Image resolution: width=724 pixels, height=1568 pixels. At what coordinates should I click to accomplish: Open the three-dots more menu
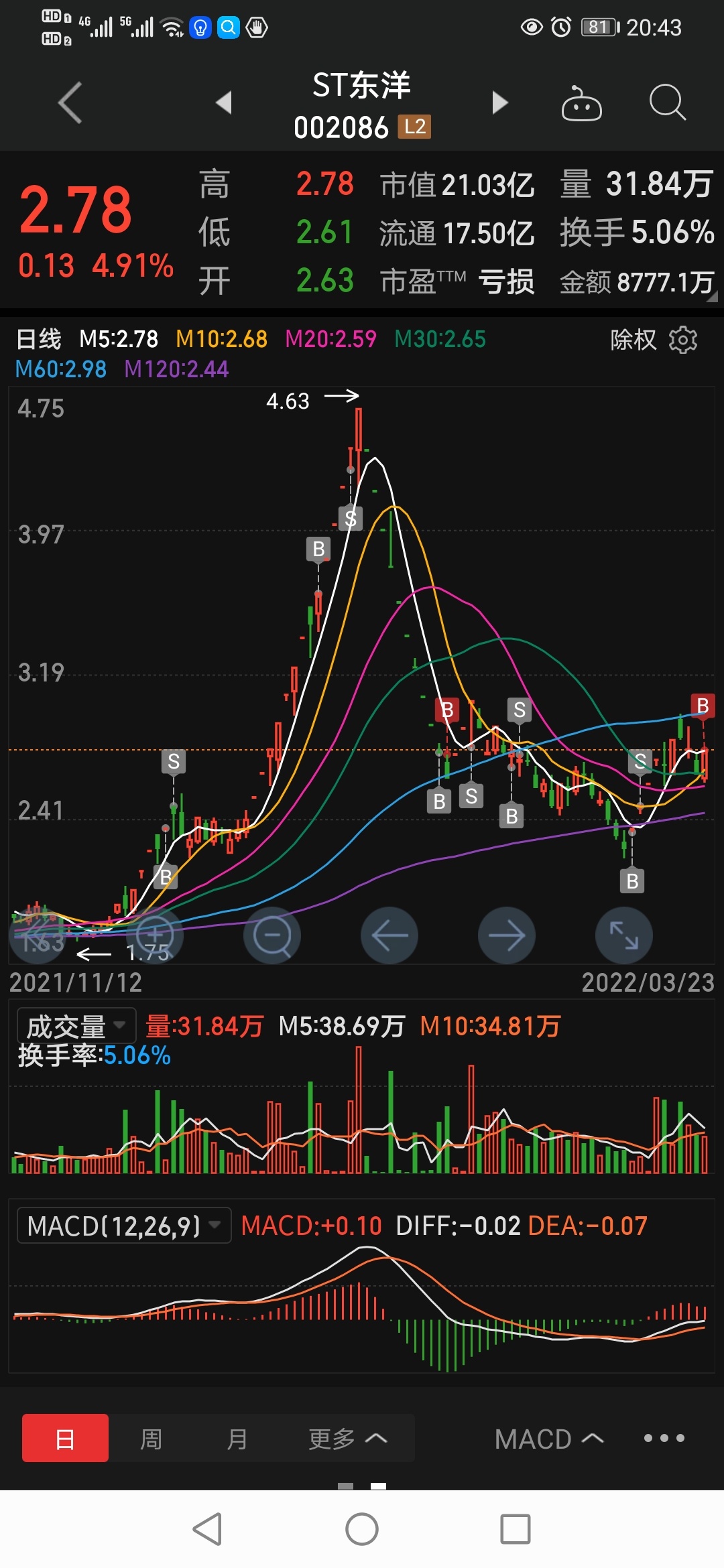coord(664,1438)
